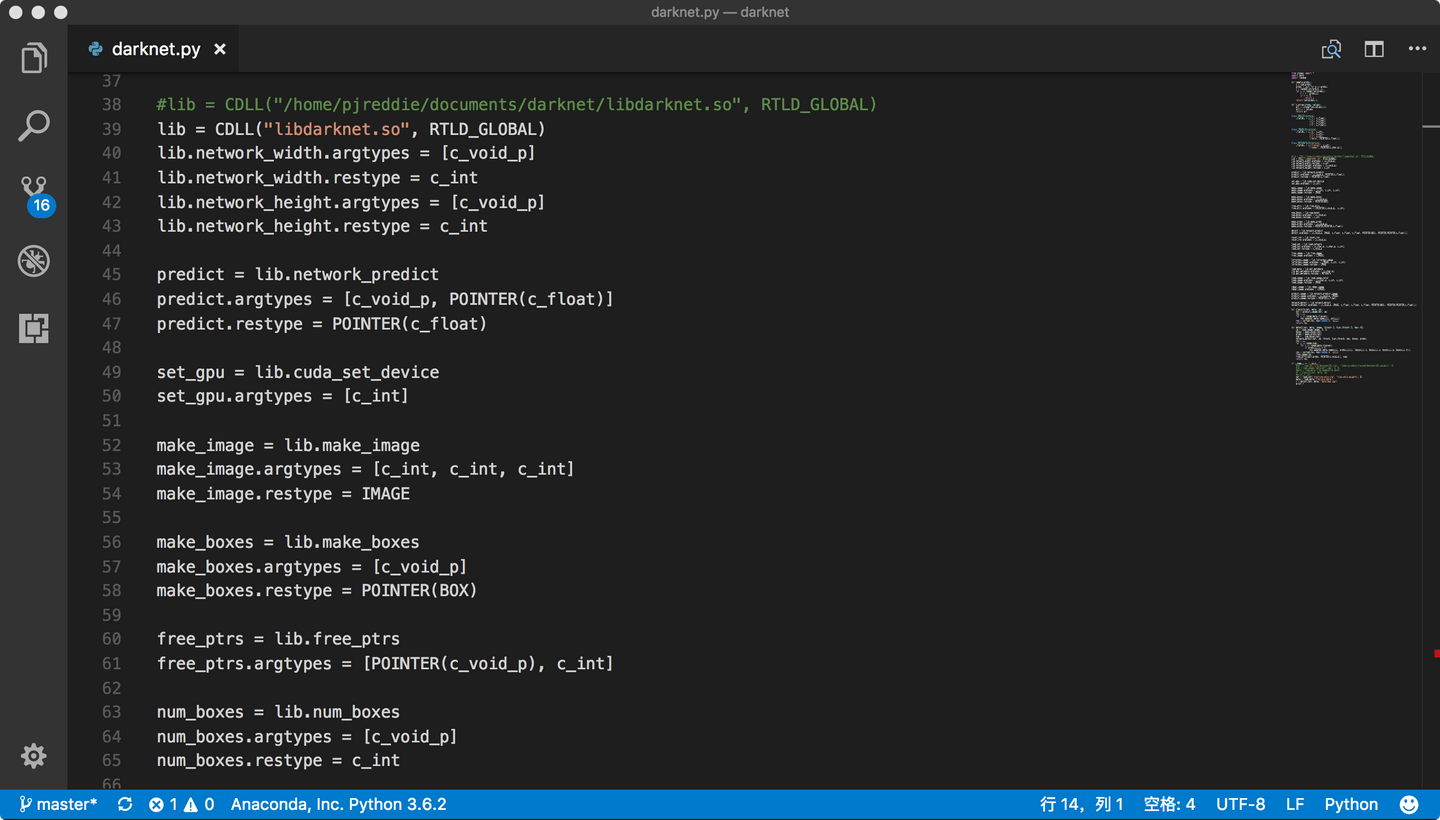Adjust indentation via 空格: 4
The width and height of the screenshot is (1440, 820).
point(1169,804)
